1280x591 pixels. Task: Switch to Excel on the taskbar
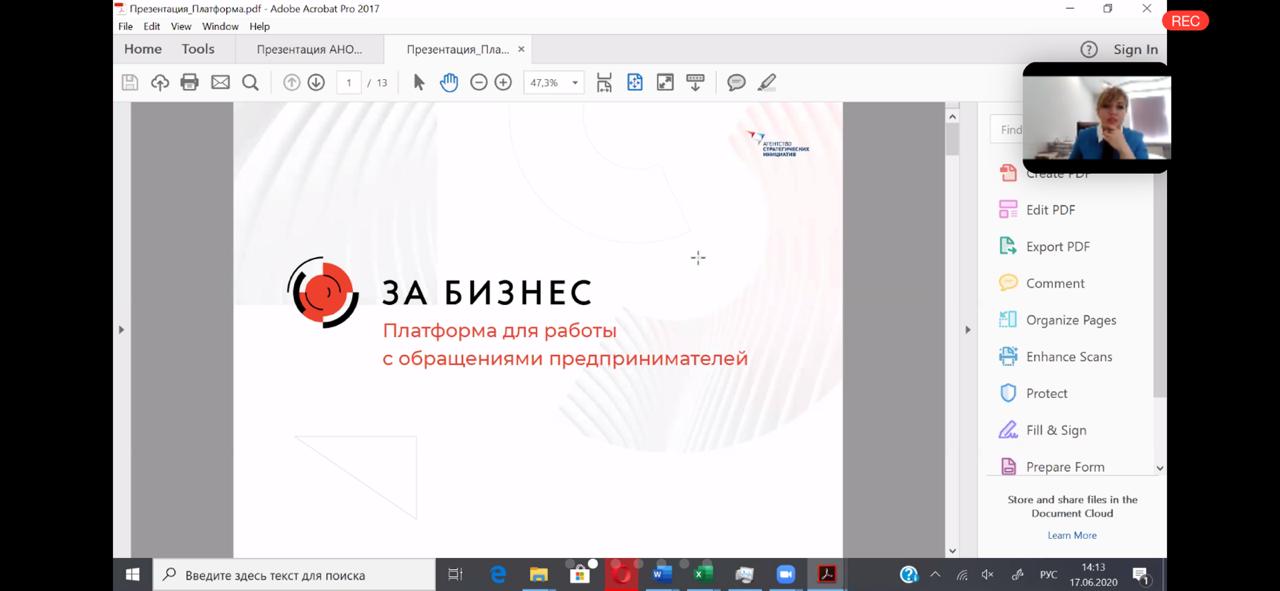tap(703, 575)
